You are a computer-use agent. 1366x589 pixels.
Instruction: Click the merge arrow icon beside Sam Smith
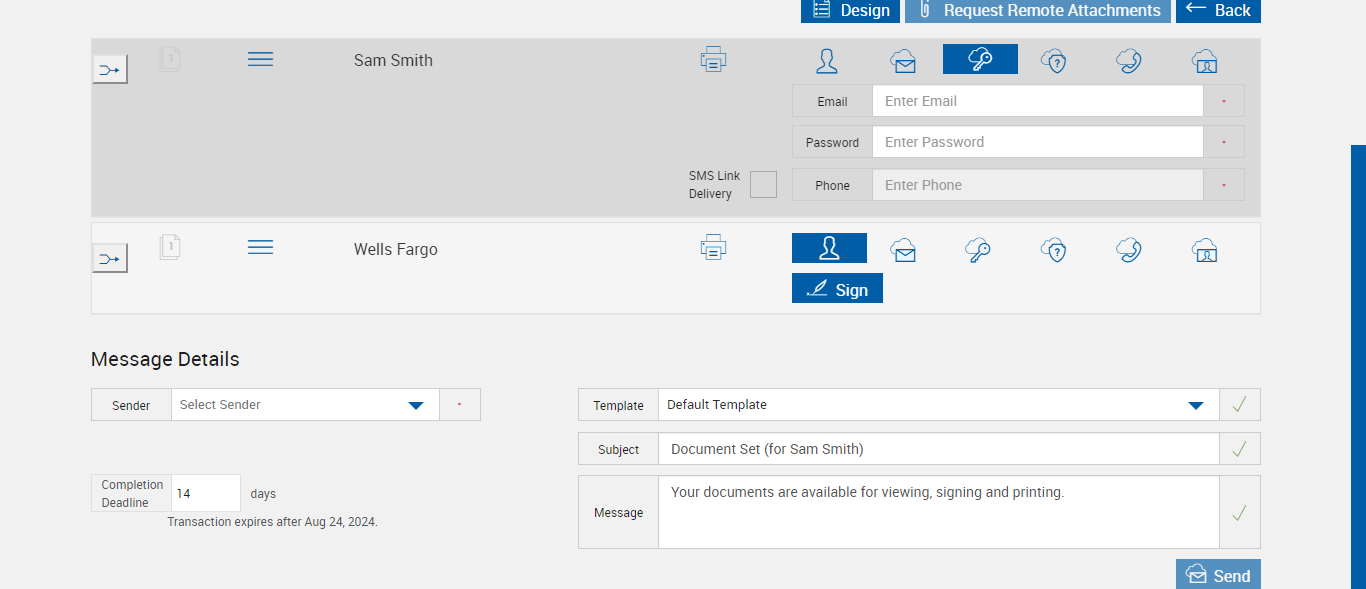point(110,70)
